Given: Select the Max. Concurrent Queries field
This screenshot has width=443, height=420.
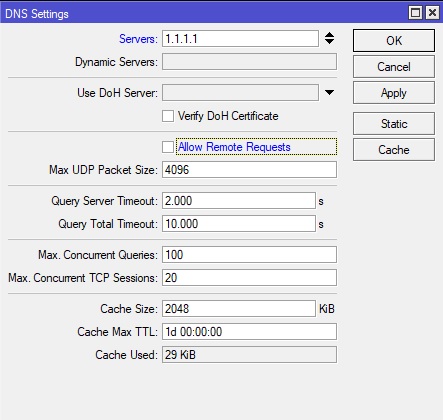Looking at the screenshot, I should [x=249, y=255].
